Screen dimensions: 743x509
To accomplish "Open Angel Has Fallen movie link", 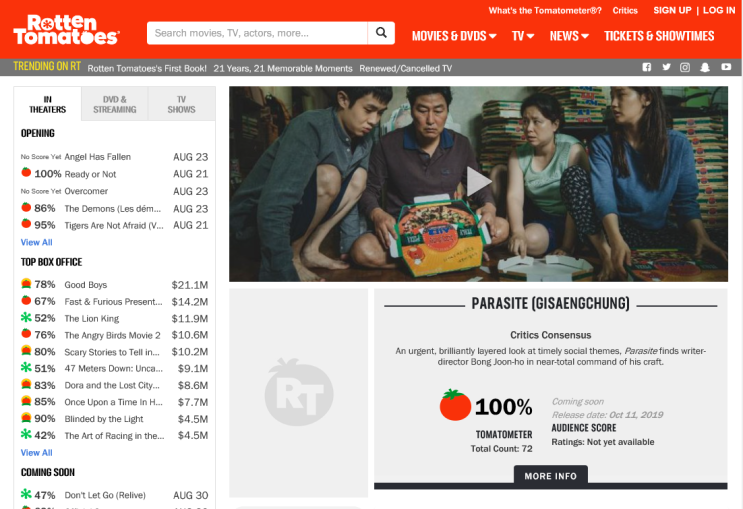I will (x=98, y=157).
